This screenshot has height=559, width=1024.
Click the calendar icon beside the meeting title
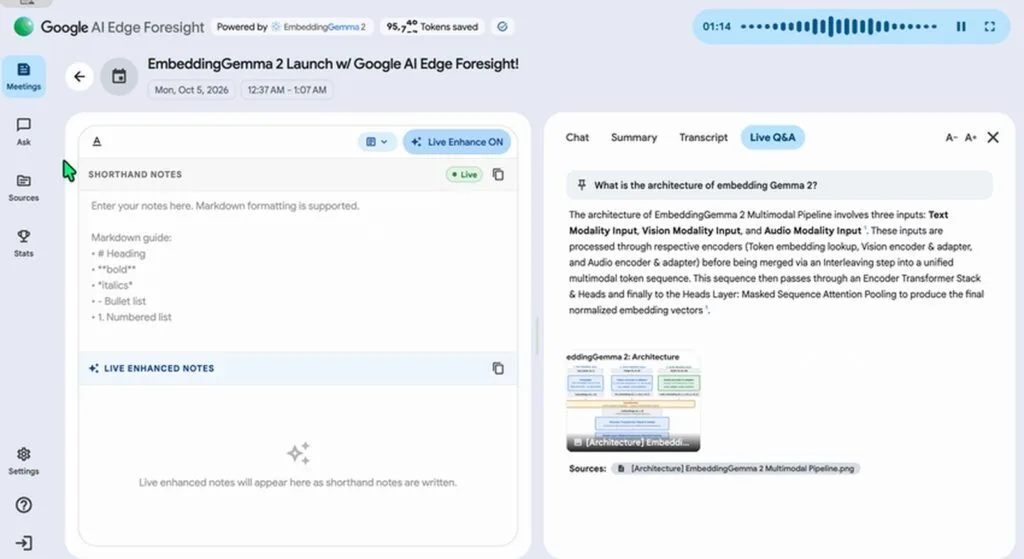point(119,76)
